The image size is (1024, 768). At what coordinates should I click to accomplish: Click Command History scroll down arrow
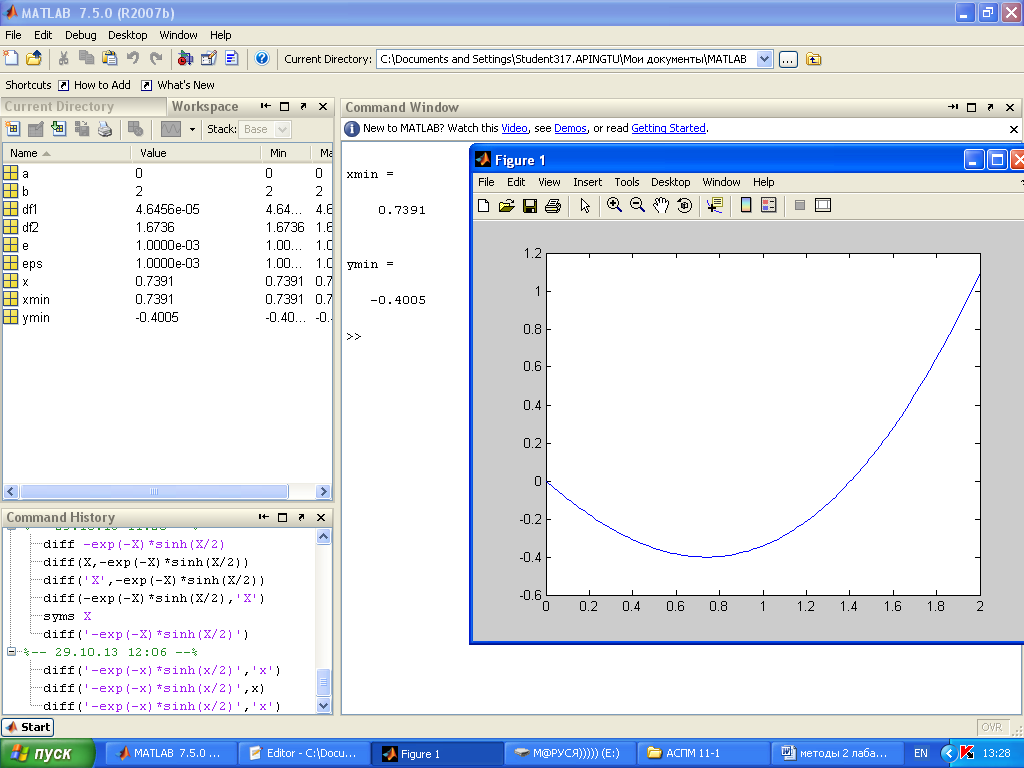tap(323, 705)
